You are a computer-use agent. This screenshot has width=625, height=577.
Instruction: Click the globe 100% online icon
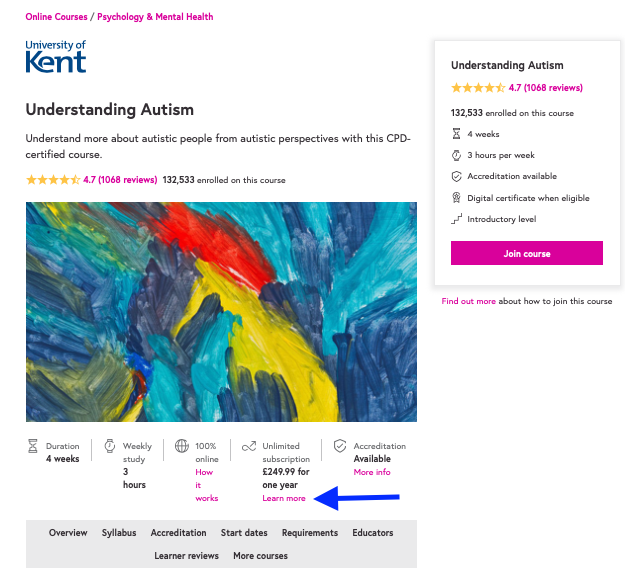click(x=182, y=446)
